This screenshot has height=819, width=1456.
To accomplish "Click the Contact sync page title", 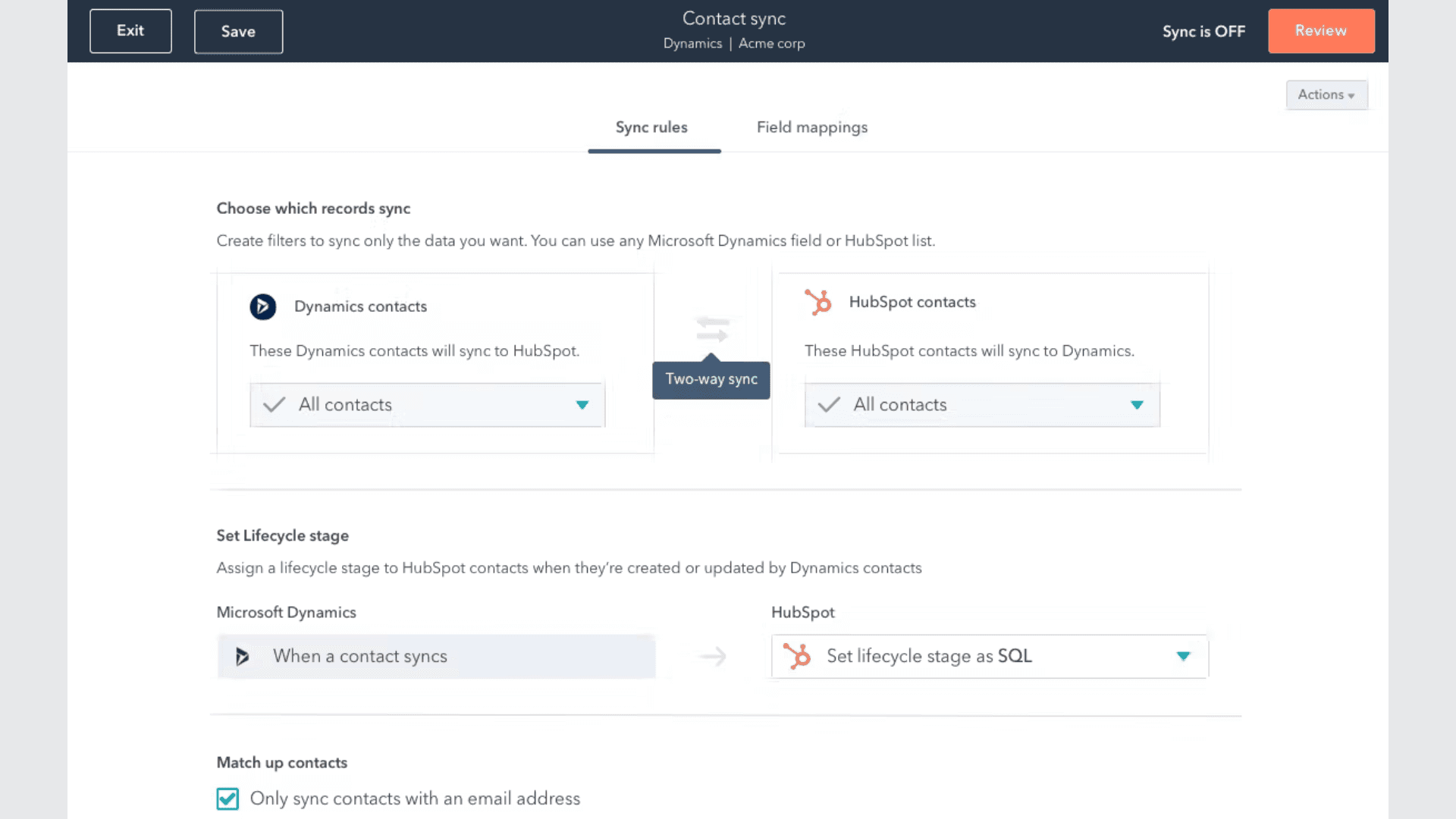I will [734, 18].
